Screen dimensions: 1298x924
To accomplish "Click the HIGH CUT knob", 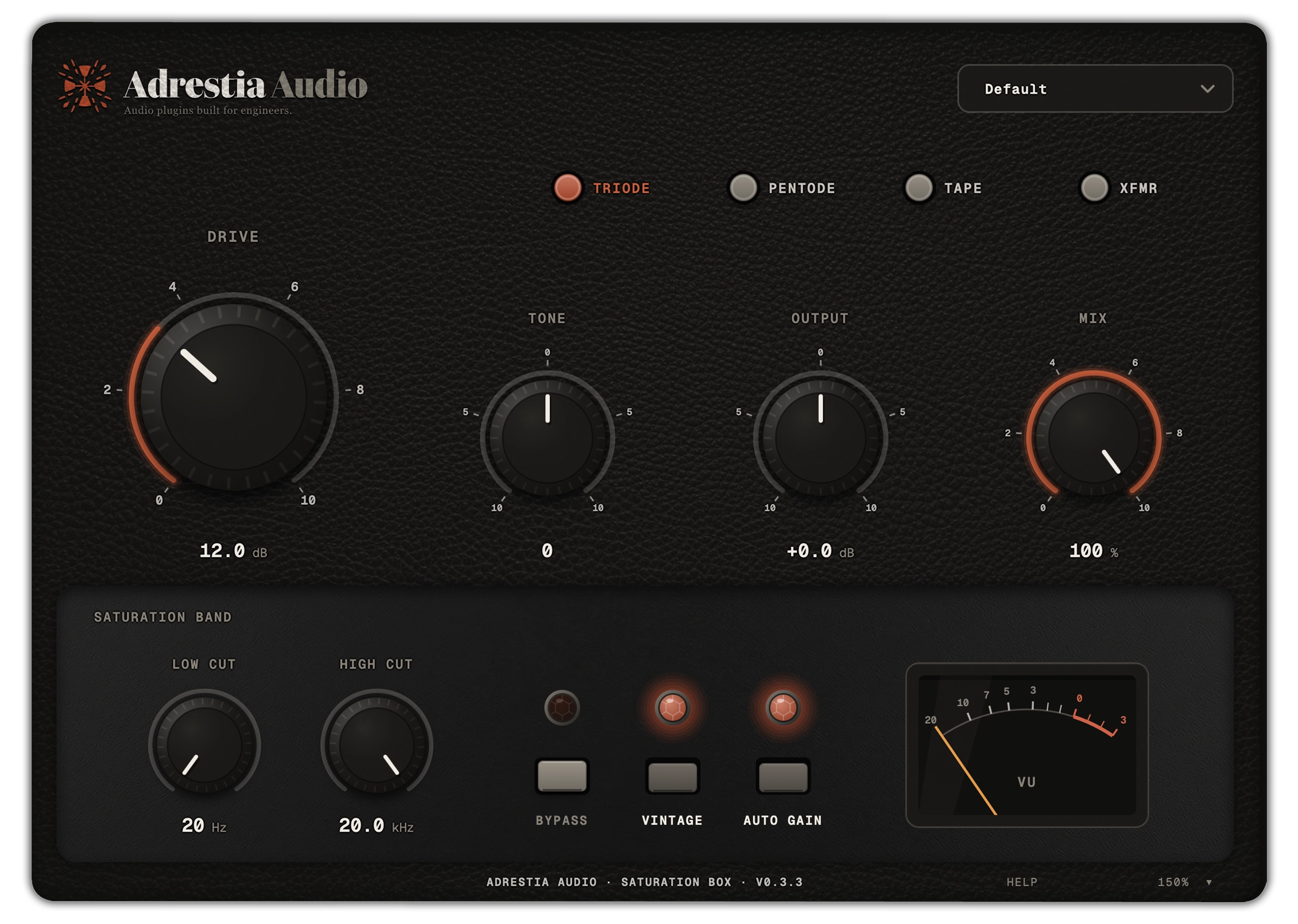I will 377,745.
